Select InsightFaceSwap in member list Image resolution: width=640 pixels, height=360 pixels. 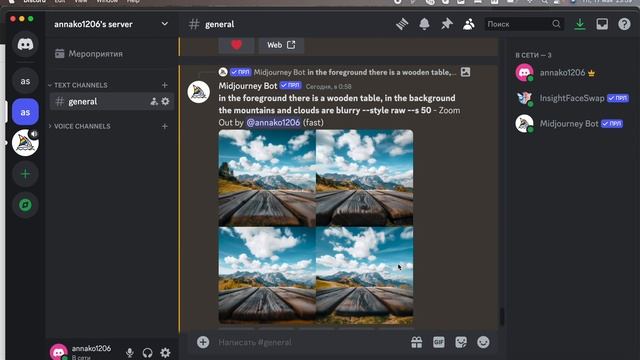click(572, 98)
